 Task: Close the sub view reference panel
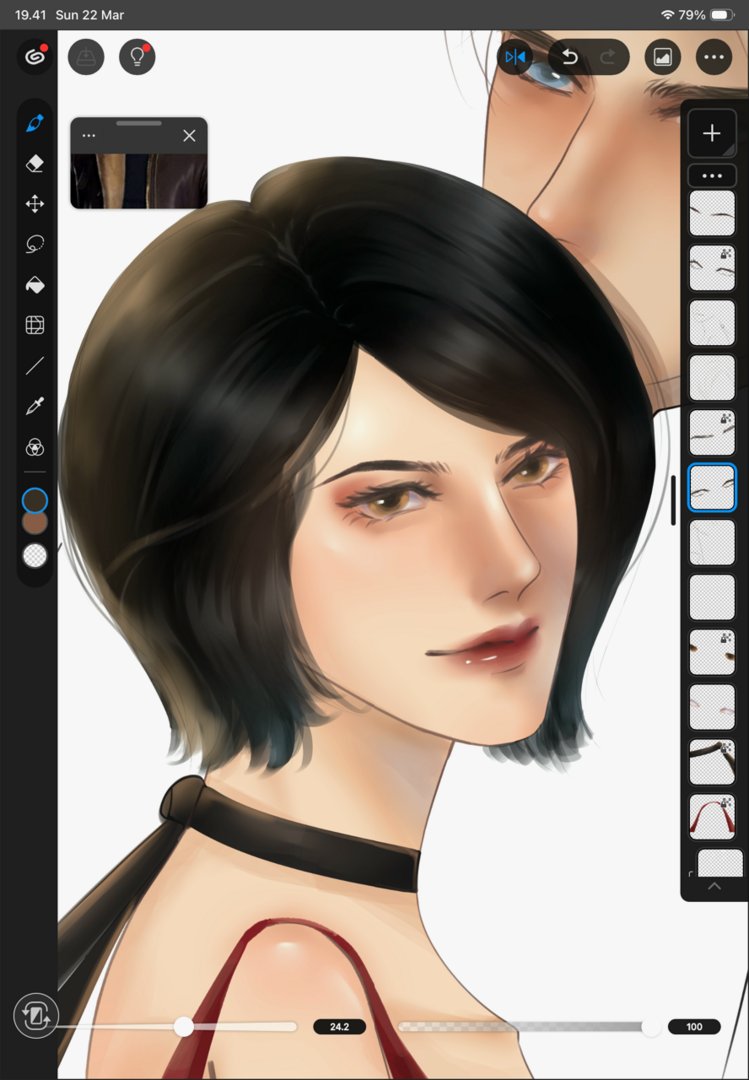click(x=189, y=136)
